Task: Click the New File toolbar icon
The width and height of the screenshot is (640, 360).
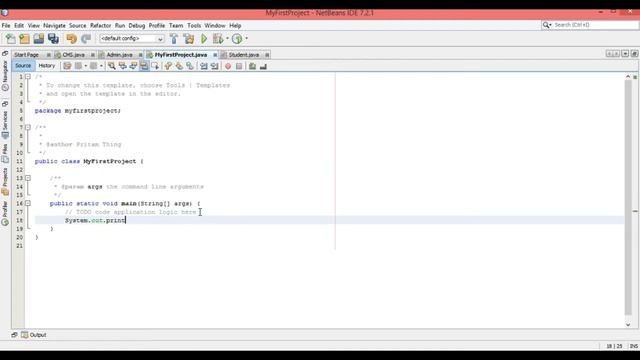Action: tap(11, 39)
